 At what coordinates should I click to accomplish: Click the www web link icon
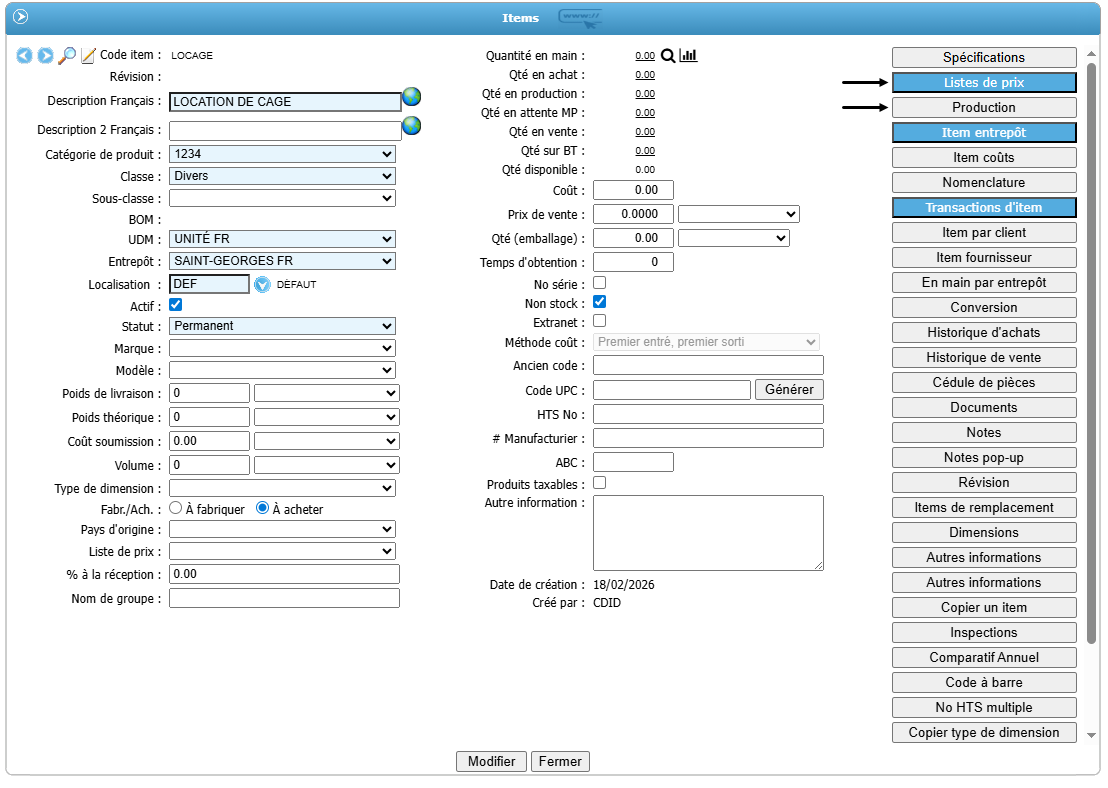[x=580, y=17]
